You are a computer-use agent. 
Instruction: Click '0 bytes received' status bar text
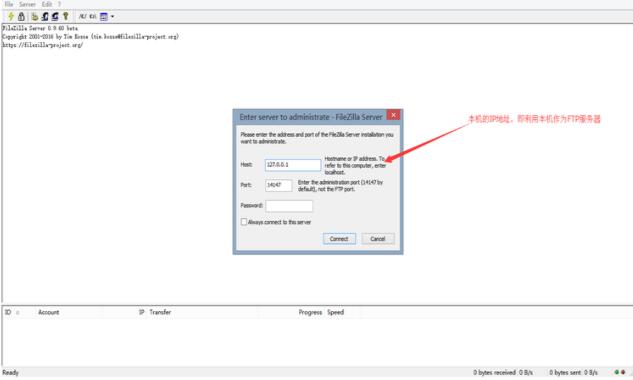coord(495,372)
